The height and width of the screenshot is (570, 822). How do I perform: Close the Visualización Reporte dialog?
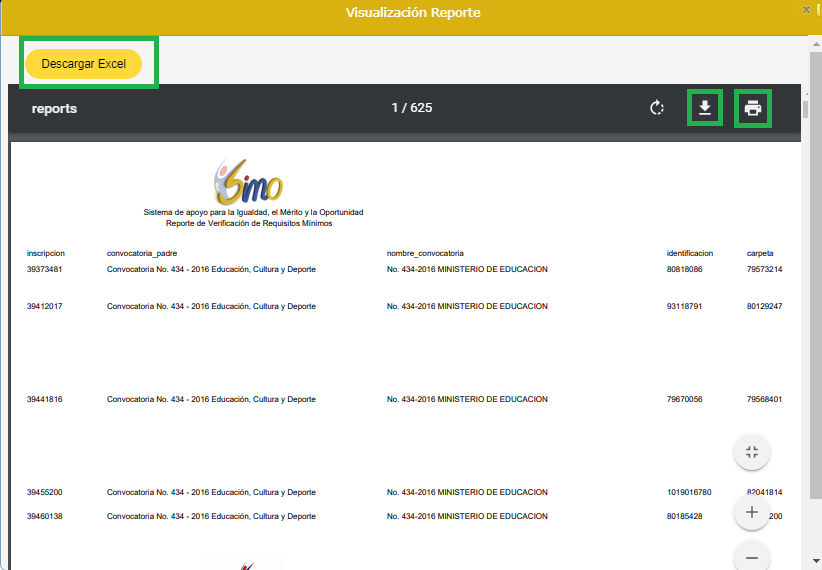point(807,9)
